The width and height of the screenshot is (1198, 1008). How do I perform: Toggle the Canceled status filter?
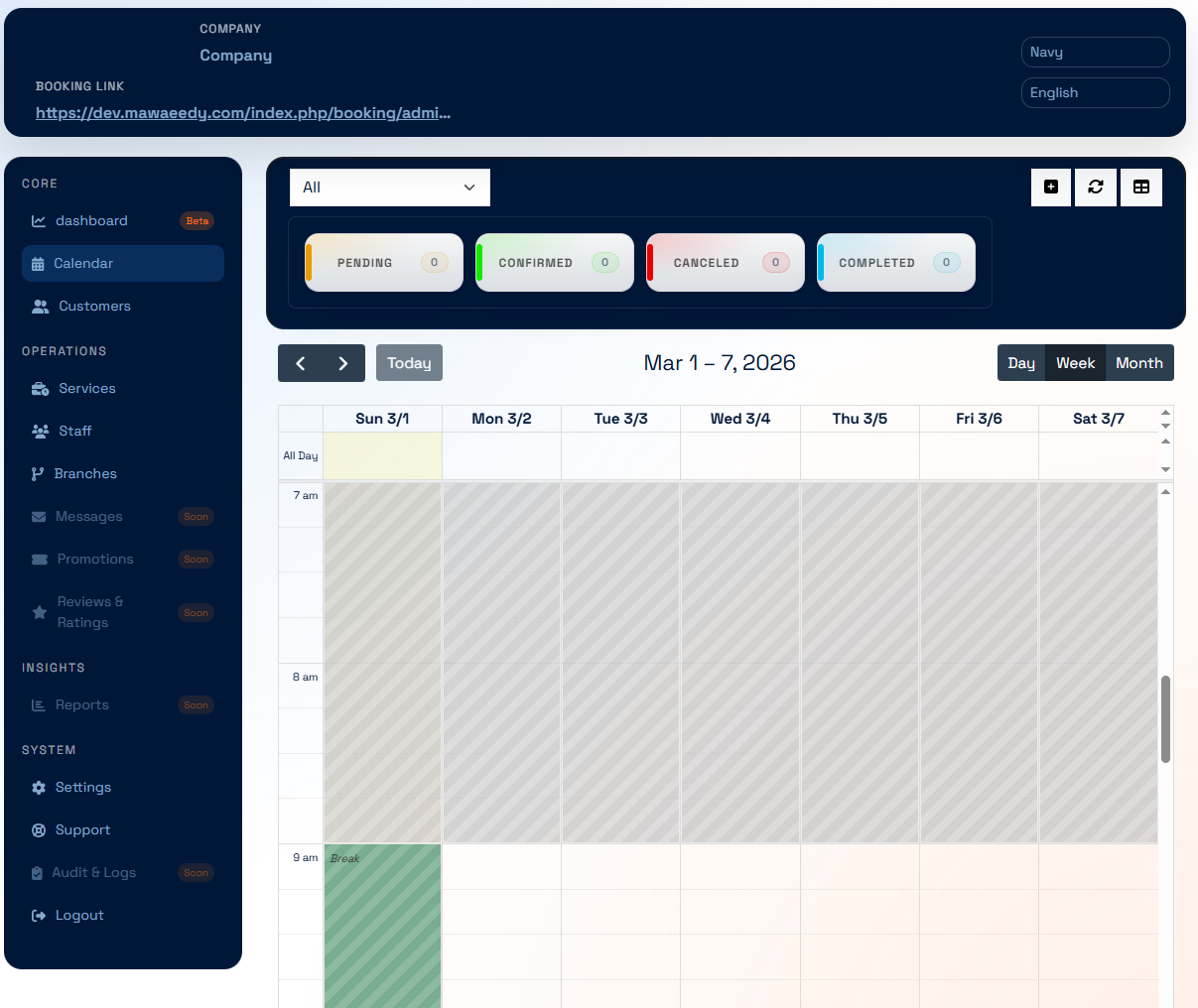coord(726,263)
